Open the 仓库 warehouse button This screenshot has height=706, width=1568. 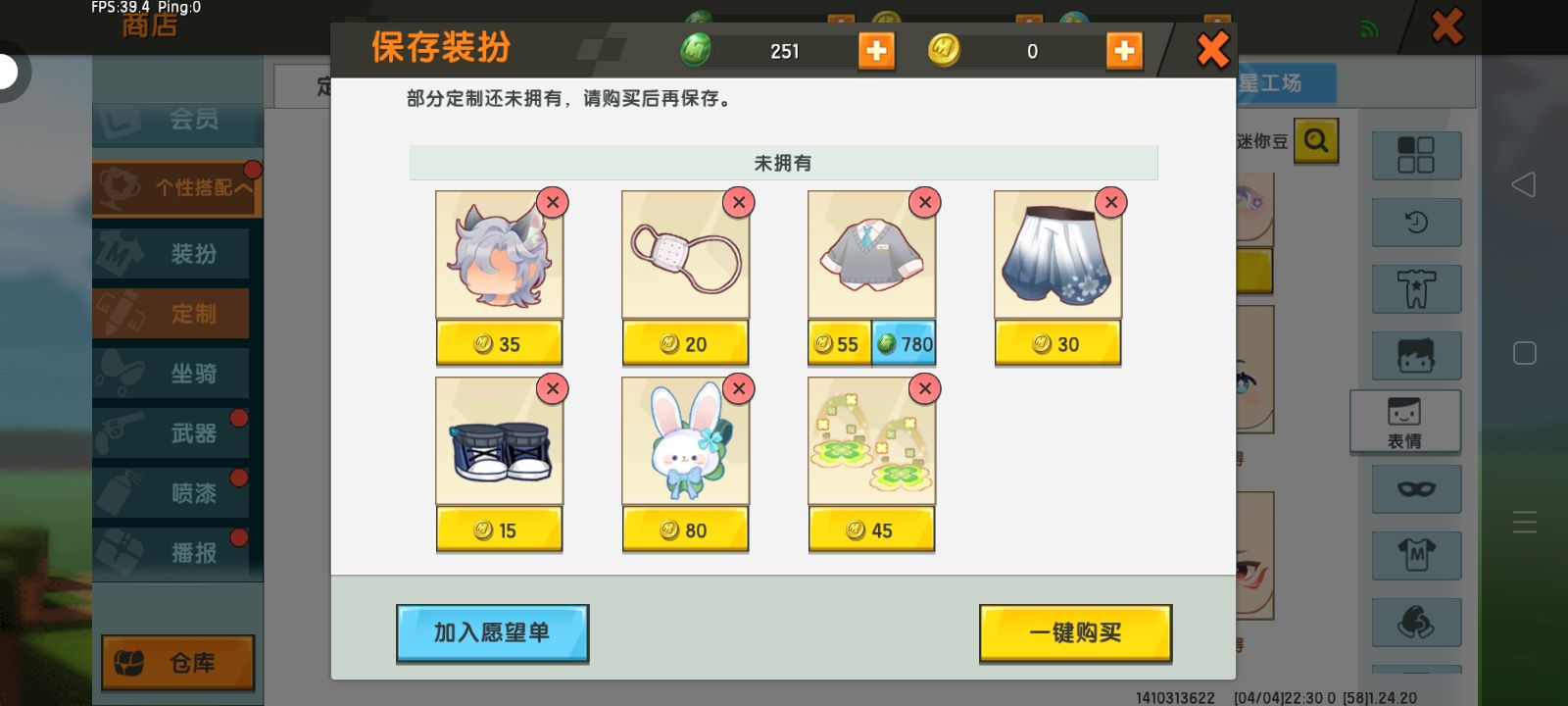[177, 663]
